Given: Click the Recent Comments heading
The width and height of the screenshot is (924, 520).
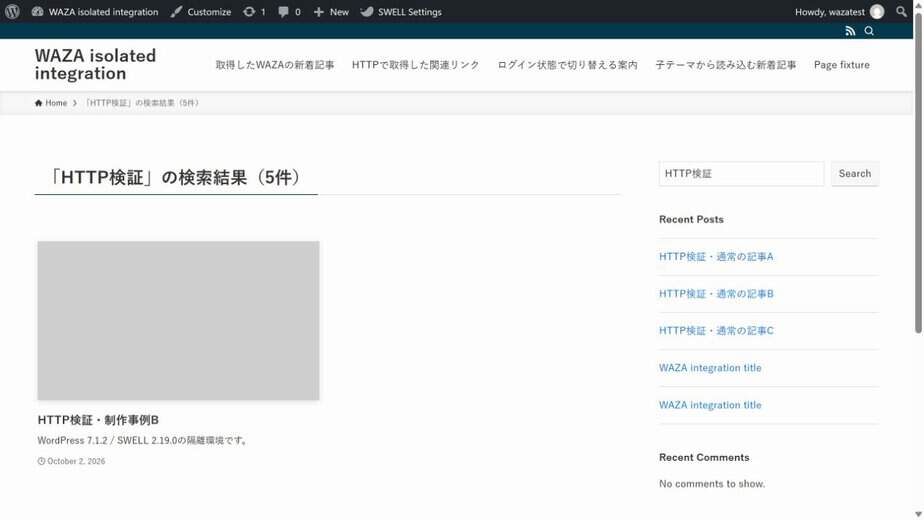Looking at the screenshot, I should click(704, 458).
